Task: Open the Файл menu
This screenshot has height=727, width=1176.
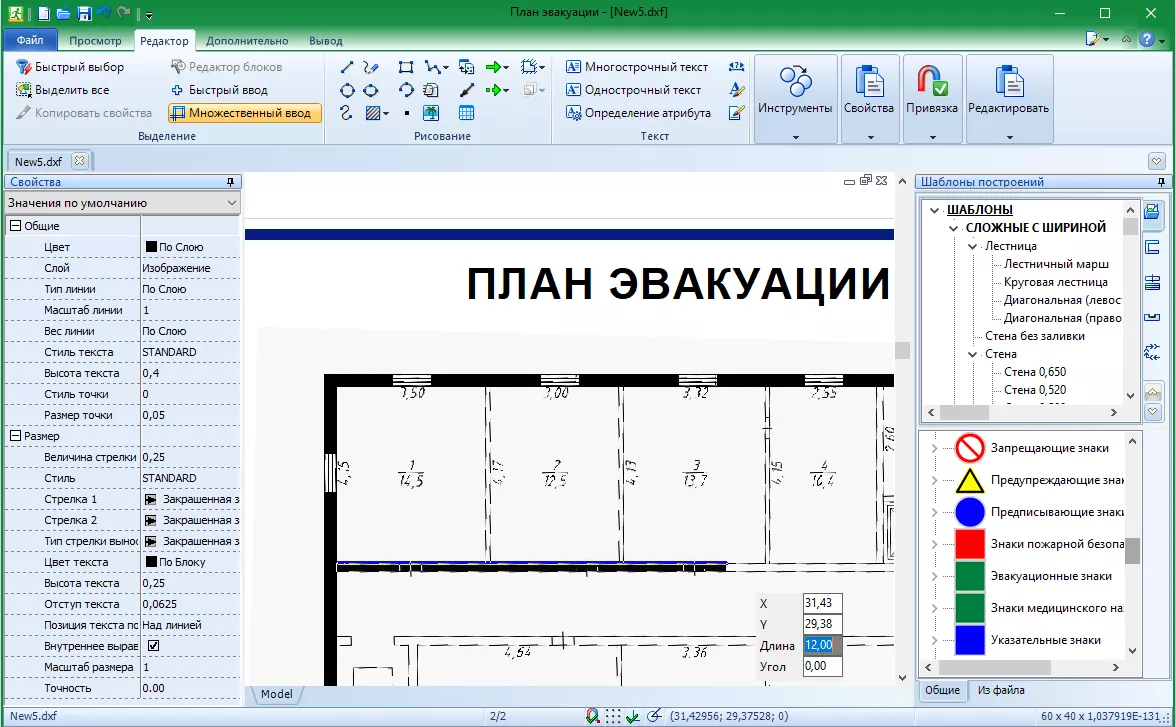Action: pos(29,40)
